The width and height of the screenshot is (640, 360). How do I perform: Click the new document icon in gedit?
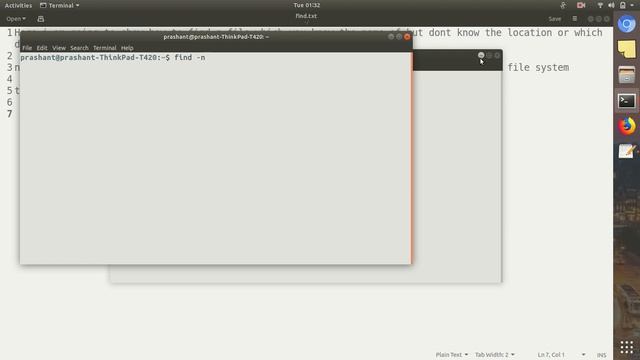40,19
